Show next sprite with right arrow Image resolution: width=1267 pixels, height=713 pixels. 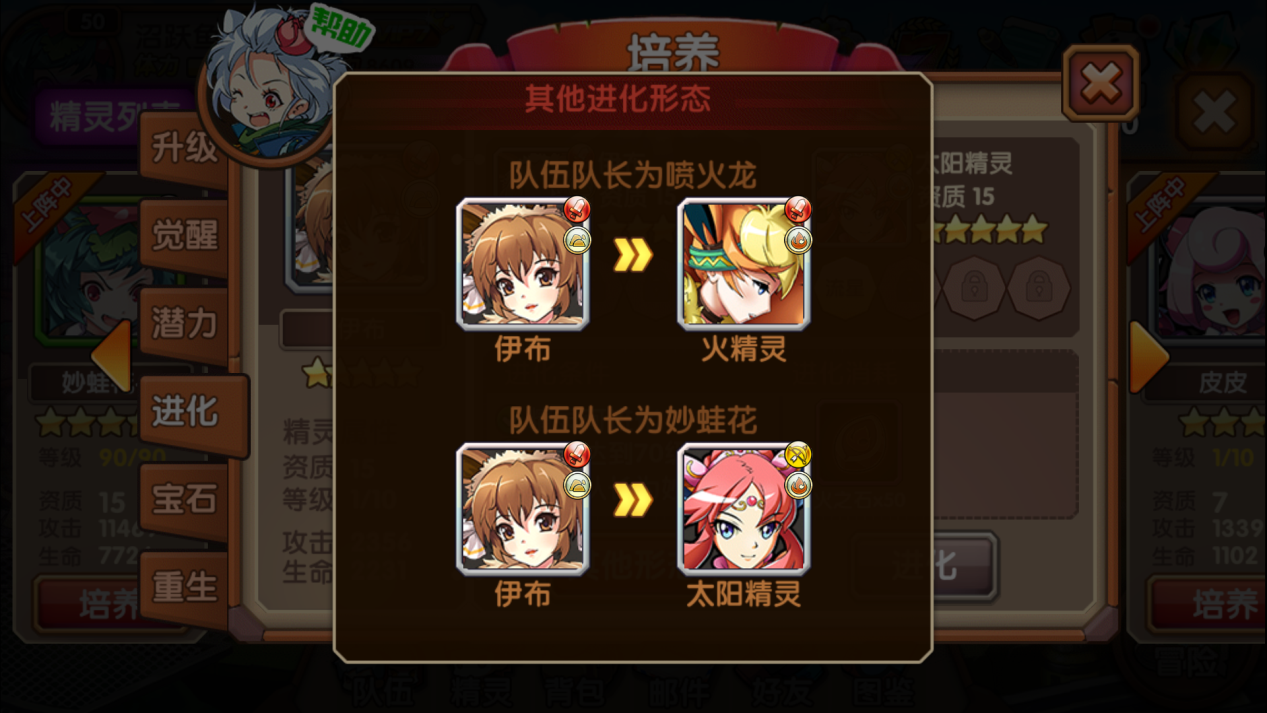(x=1149, y=357)
